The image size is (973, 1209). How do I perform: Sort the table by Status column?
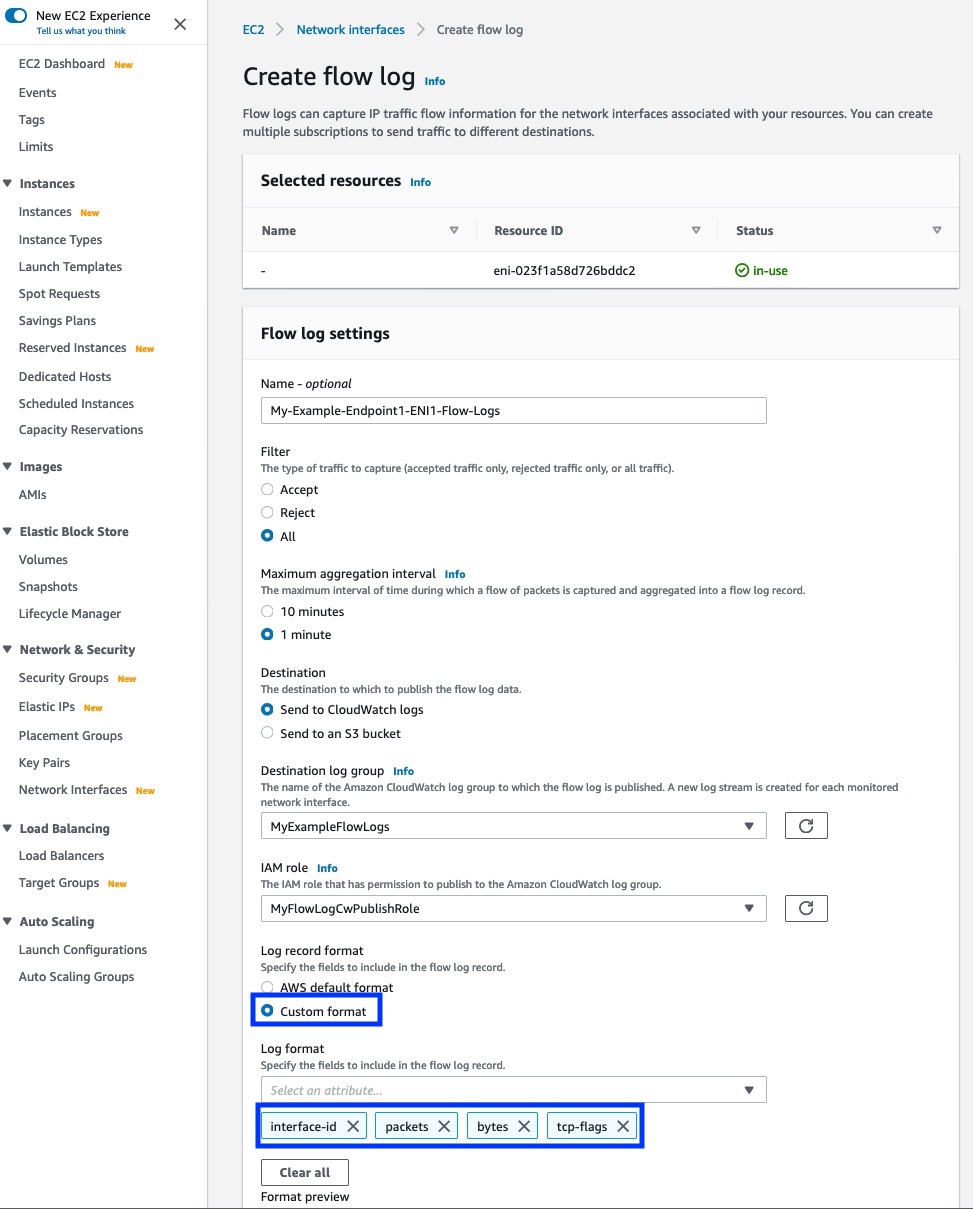937,230
